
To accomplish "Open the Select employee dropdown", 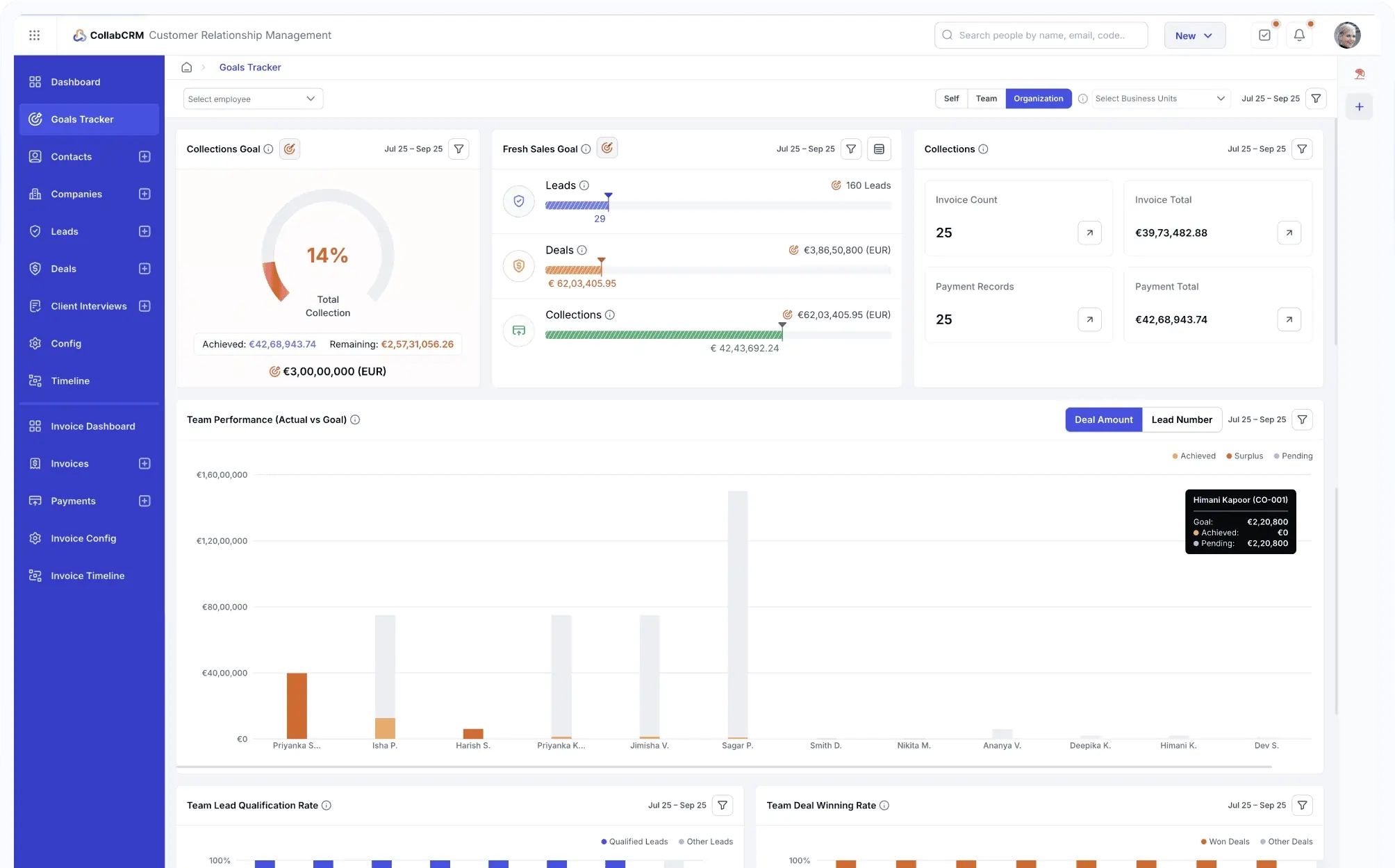I will pos(252,99).
